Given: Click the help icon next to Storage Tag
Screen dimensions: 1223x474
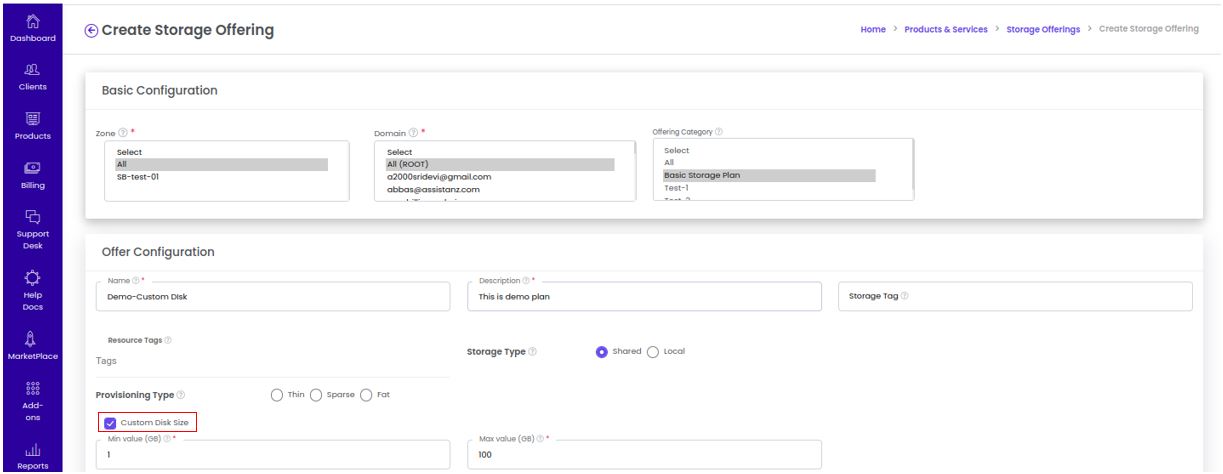Looking at the screenshot, I should (906, 296).
